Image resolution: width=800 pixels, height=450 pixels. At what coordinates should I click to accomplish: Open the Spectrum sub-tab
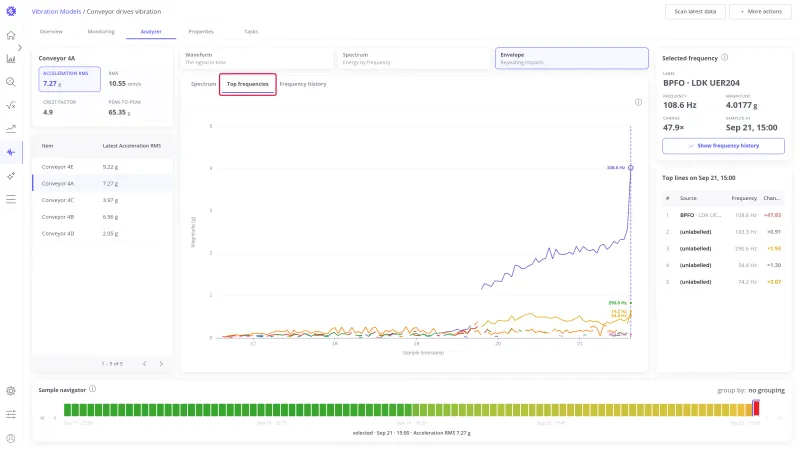(203, 84)
